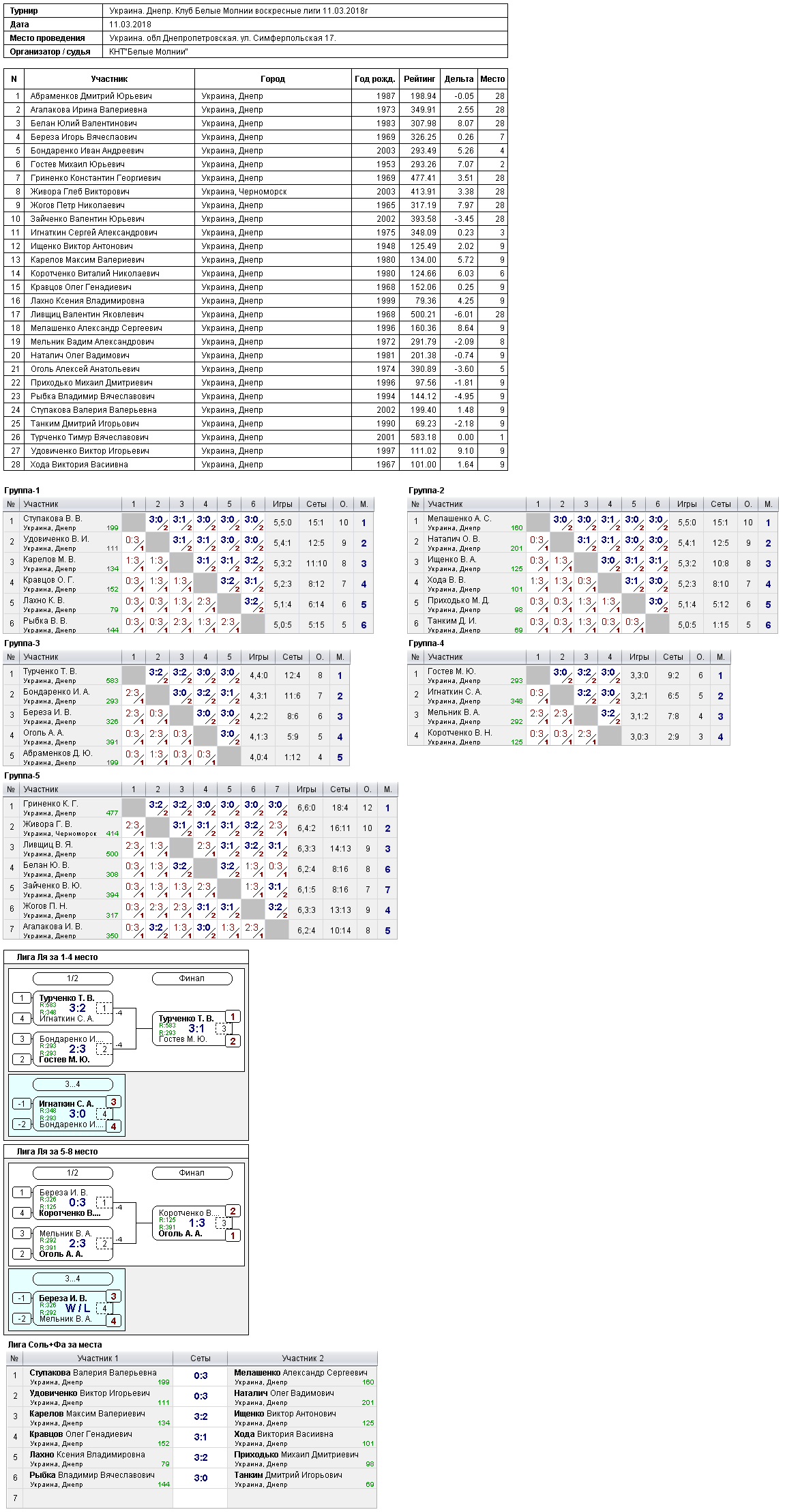Click the Финал label in 1-4 bracket
785x1512 pixels.
(x=192, y=978)
